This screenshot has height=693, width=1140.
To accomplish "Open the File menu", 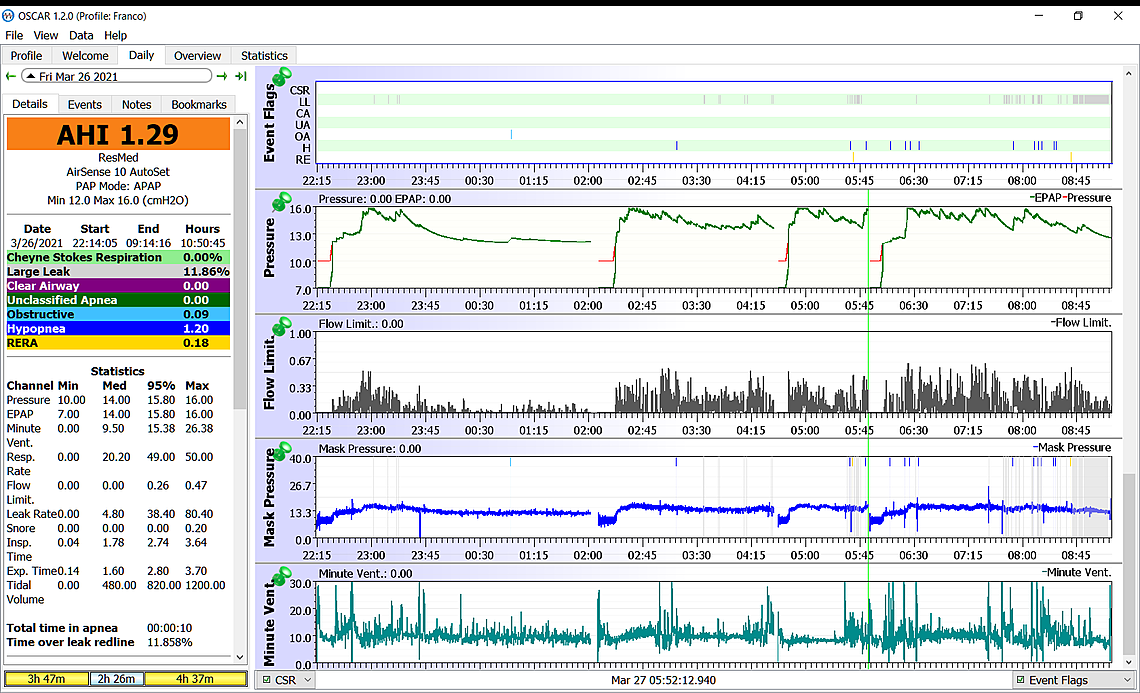I will (x=14, y=35).
